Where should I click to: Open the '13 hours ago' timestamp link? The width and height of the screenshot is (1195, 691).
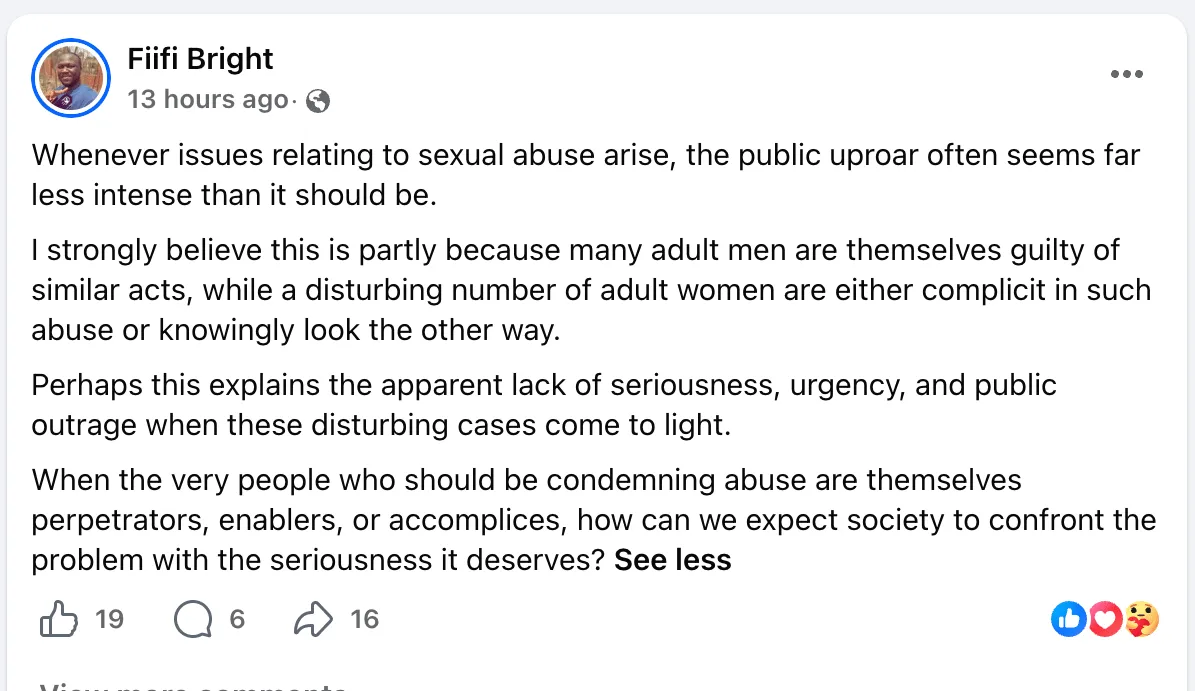pyautogui.click(x=207, y=99)
